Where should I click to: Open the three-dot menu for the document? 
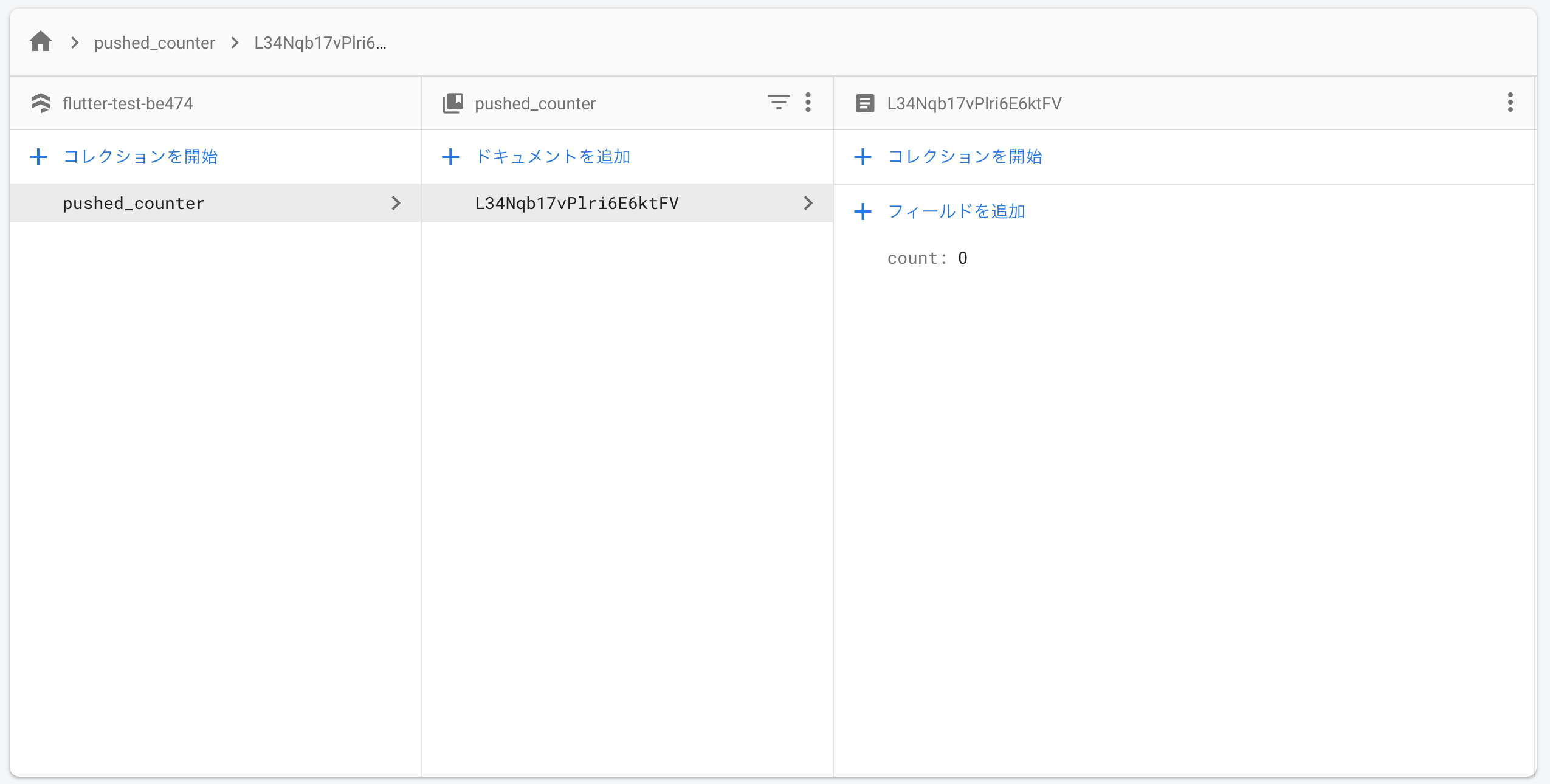pyautogui.click(x=1510, y=102)
